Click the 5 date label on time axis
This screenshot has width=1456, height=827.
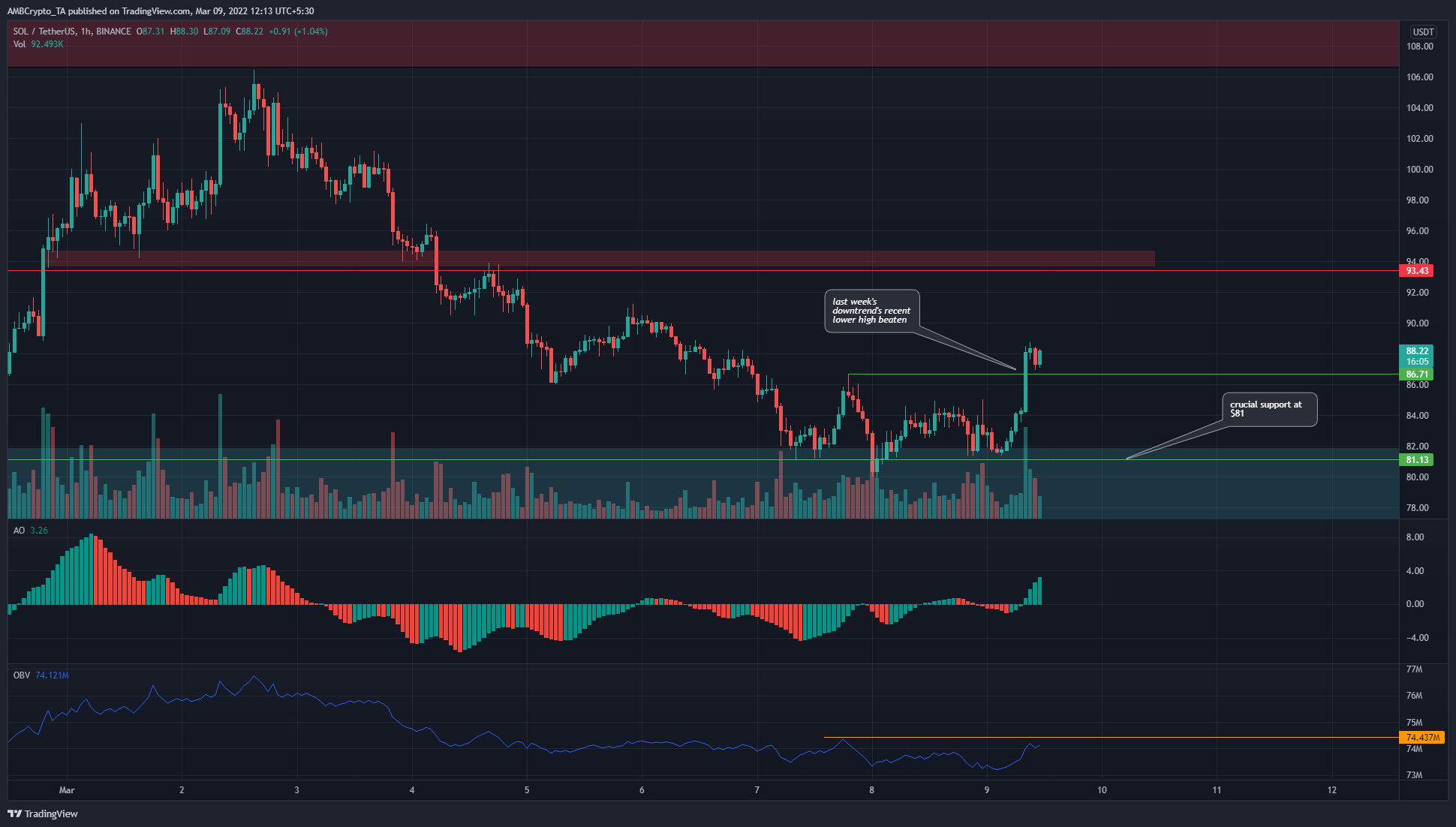527,789
